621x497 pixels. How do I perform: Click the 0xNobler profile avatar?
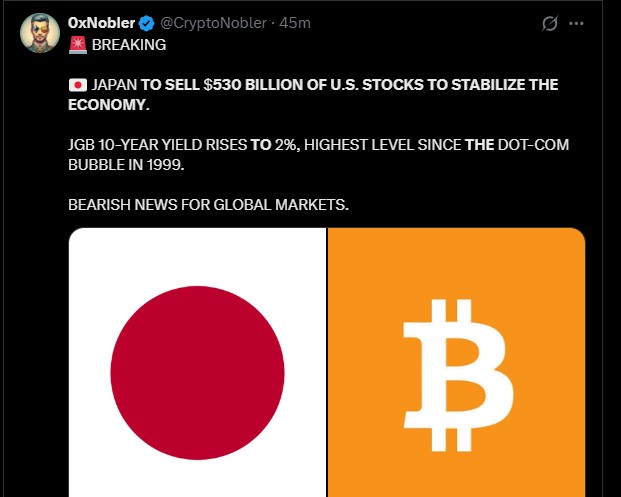click(x=38, y=33)
